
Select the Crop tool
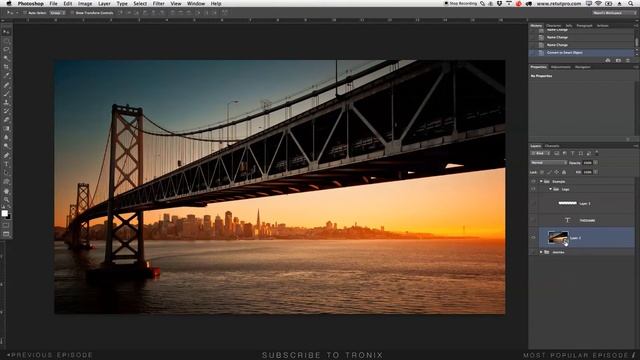pos(6,67)
